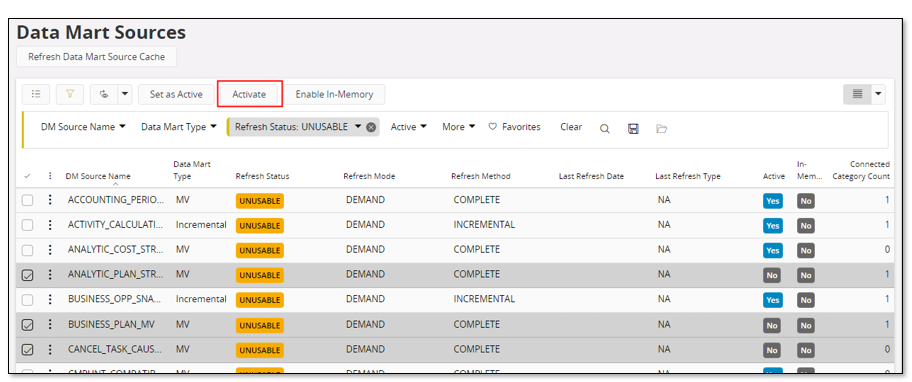Tick the checkbox for ACTIVITY_CALCULATI... row
Viewport: 912px width, 382px height.
coord(27,225)
